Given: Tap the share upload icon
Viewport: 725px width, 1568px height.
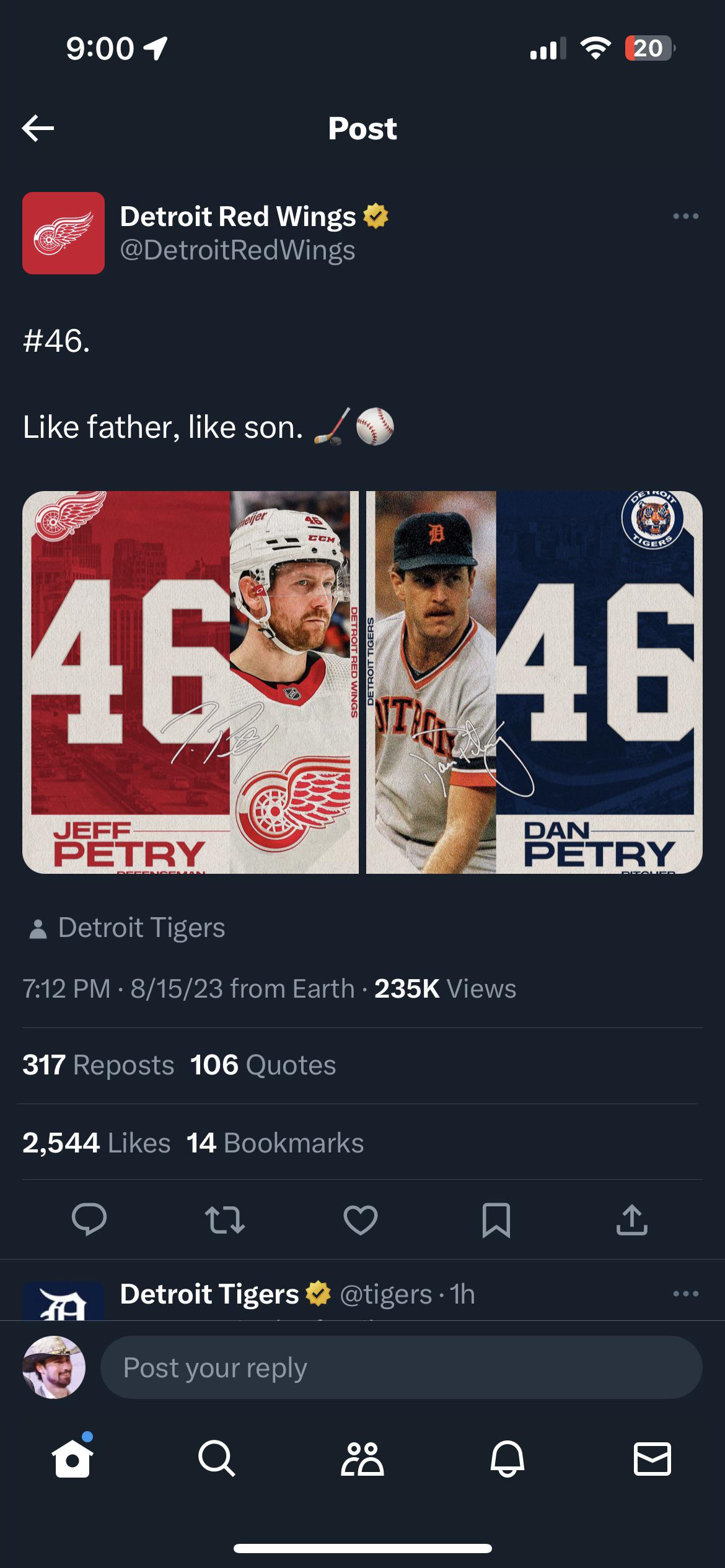Looking at the screenshot, I should tap(631, 1219).
